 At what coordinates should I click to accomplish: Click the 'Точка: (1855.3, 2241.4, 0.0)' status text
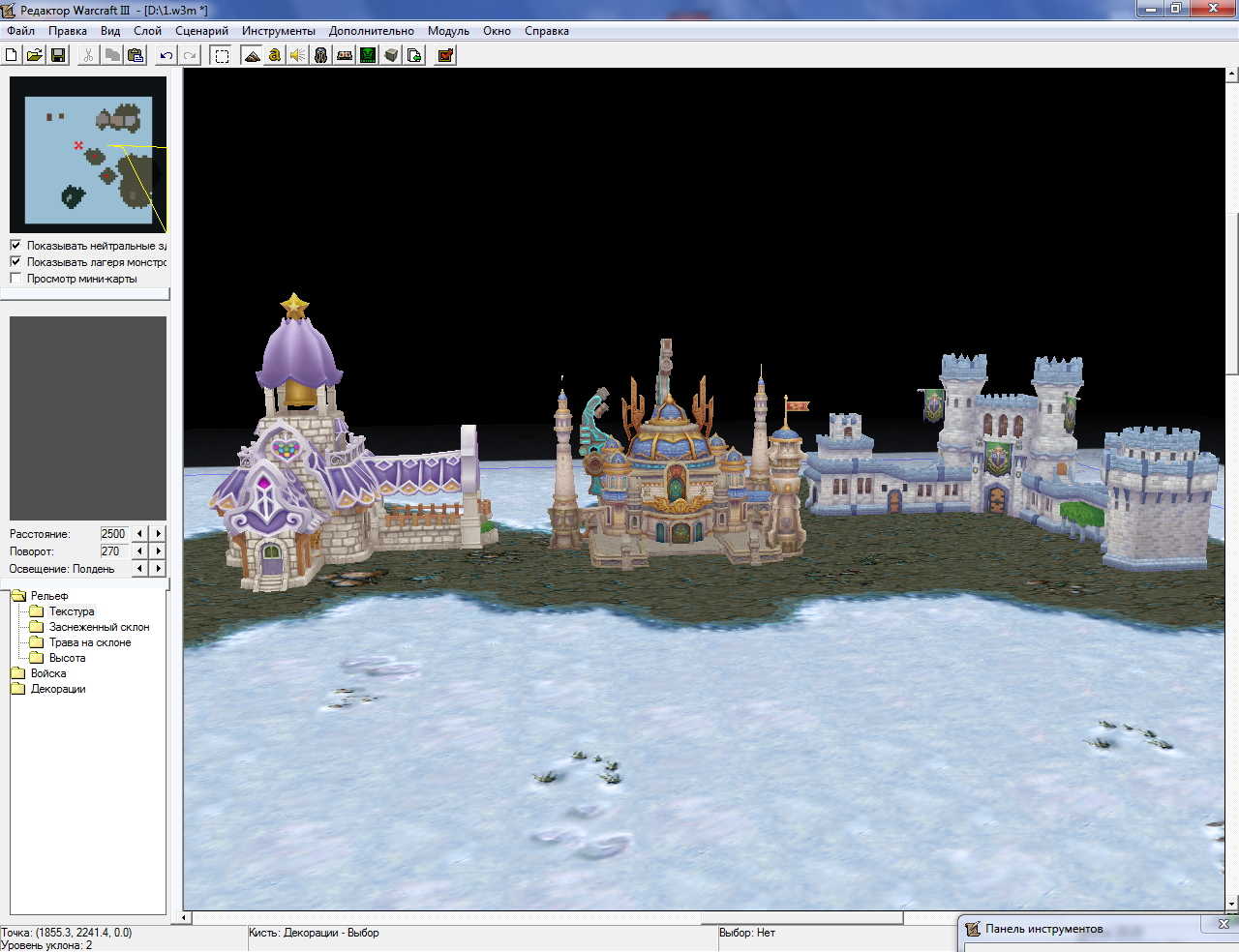point(67,933)
